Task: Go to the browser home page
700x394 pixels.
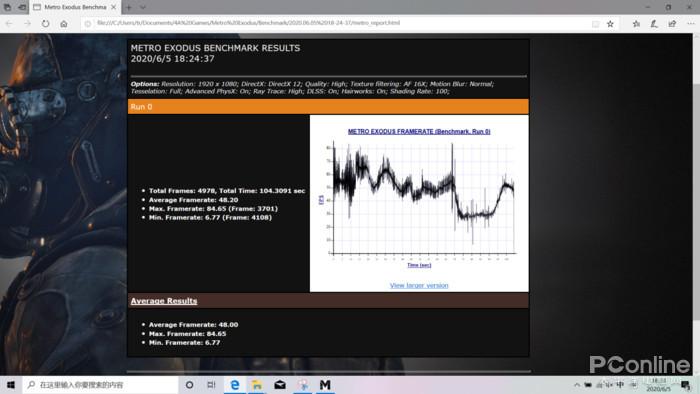Action: pyautogui.click(x=64, y=24)
